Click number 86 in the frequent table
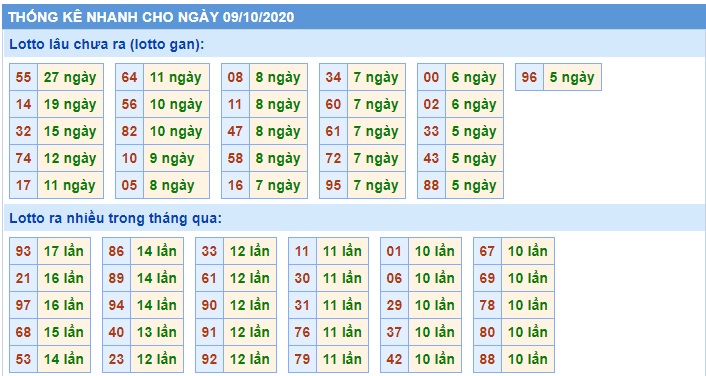Viewport: 706px width, 376px height. tap(116, 251)
